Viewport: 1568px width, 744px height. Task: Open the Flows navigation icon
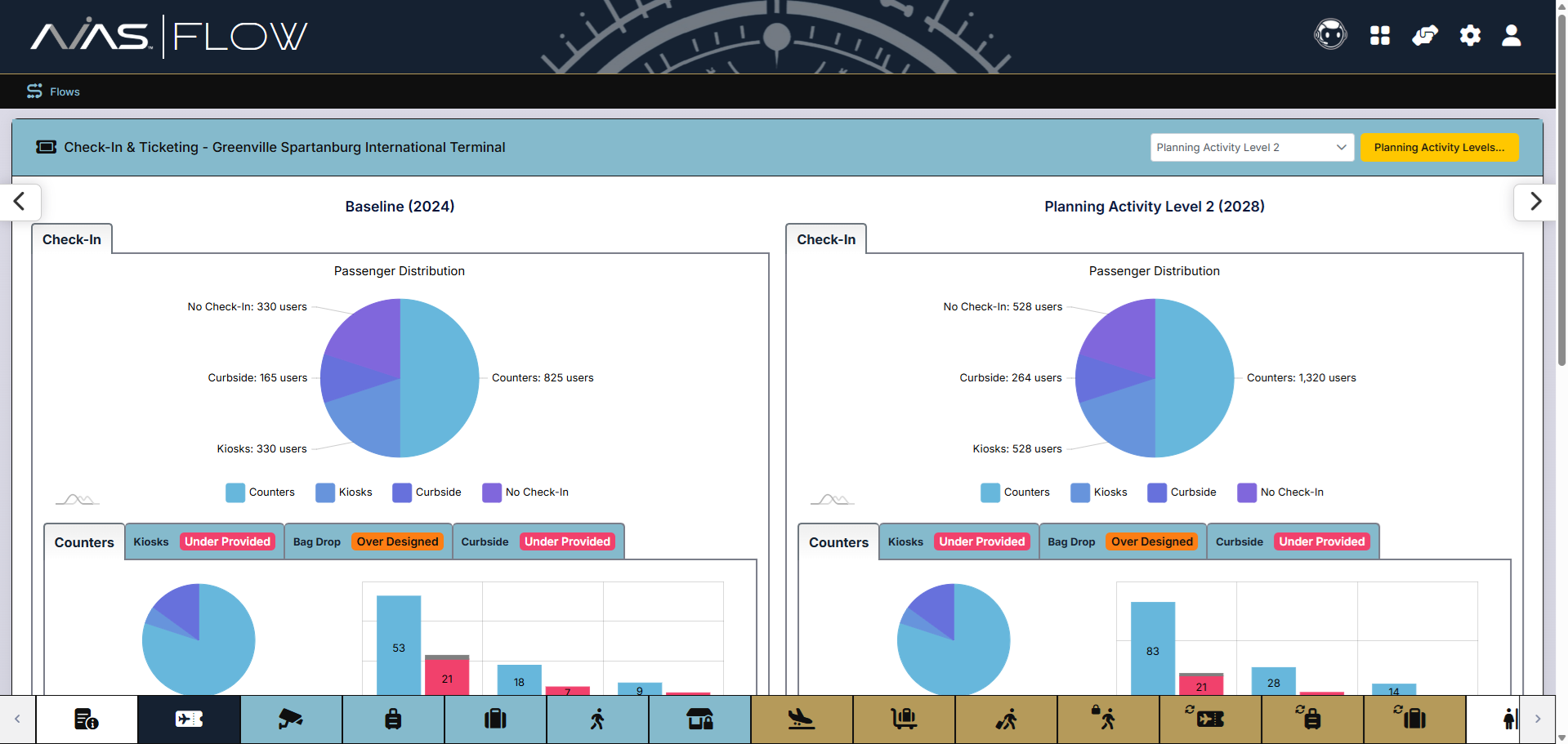34,91
